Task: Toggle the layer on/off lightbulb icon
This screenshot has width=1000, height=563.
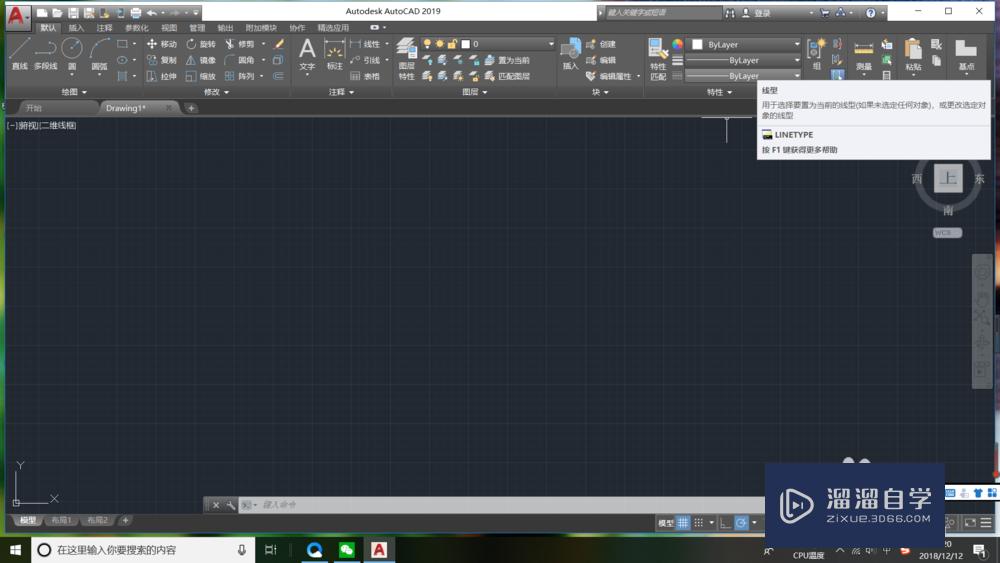Action: pos(427,44)
